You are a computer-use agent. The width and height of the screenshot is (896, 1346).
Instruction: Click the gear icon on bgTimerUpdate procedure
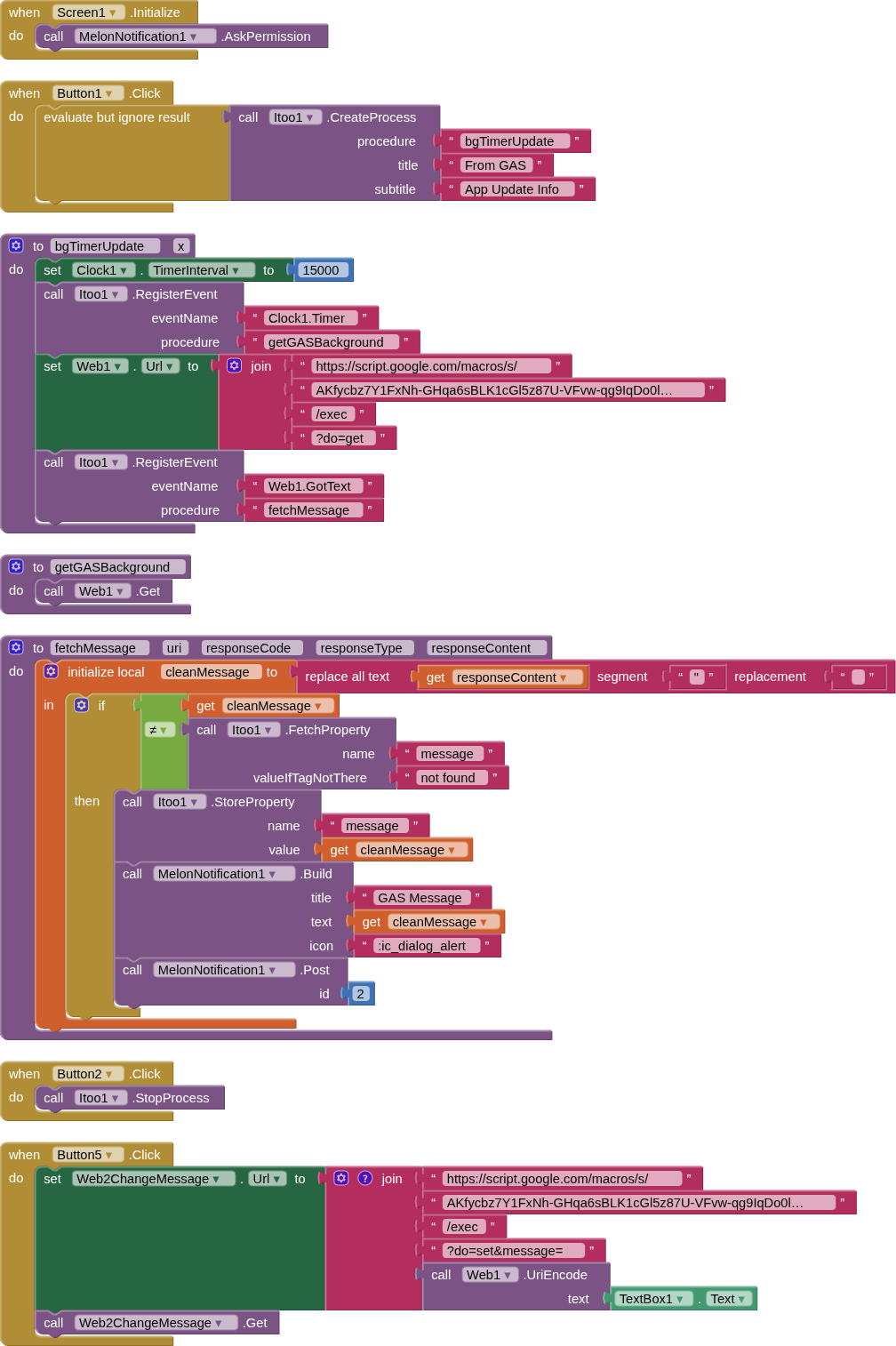[16, 246]
